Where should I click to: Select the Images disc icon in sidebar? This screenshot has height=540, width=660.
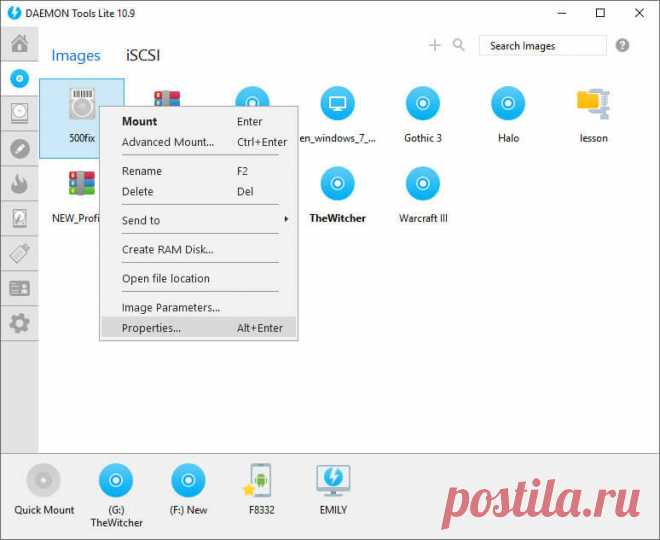pyautogui.click(x=19, y=78)
